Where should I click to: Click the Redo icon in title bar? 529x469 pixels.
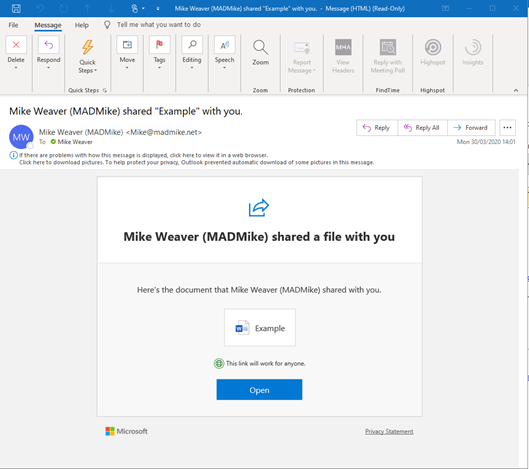[x=64, y=8]
